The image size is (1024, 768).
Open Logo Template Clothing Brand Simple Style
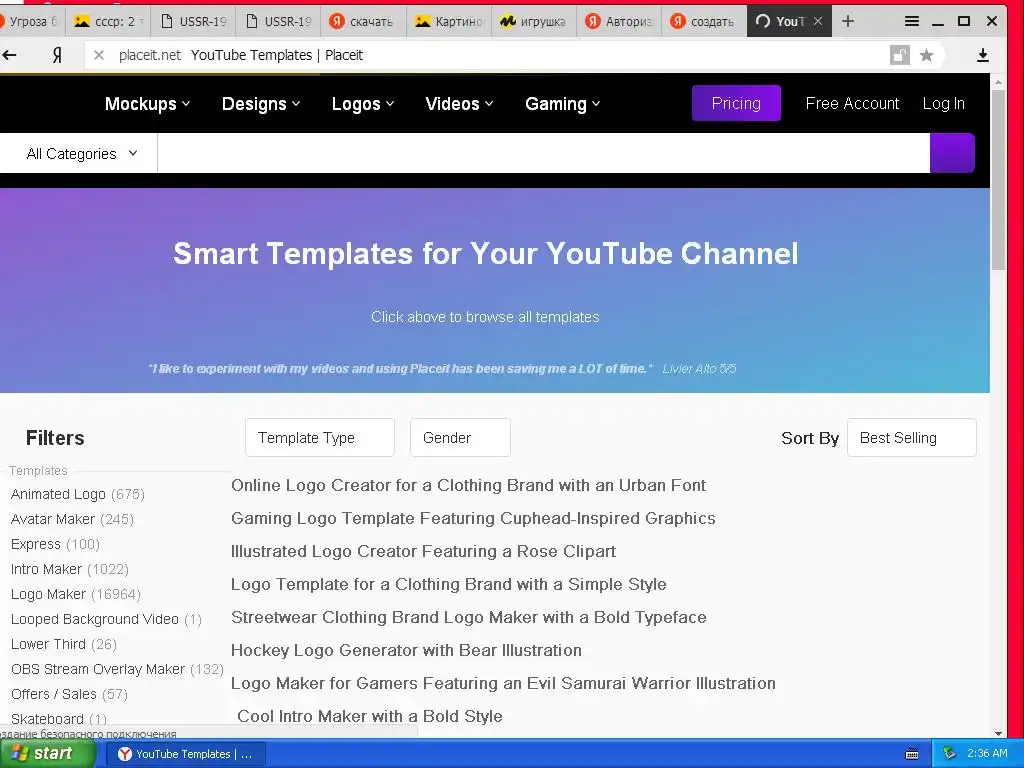coord(449,584)
